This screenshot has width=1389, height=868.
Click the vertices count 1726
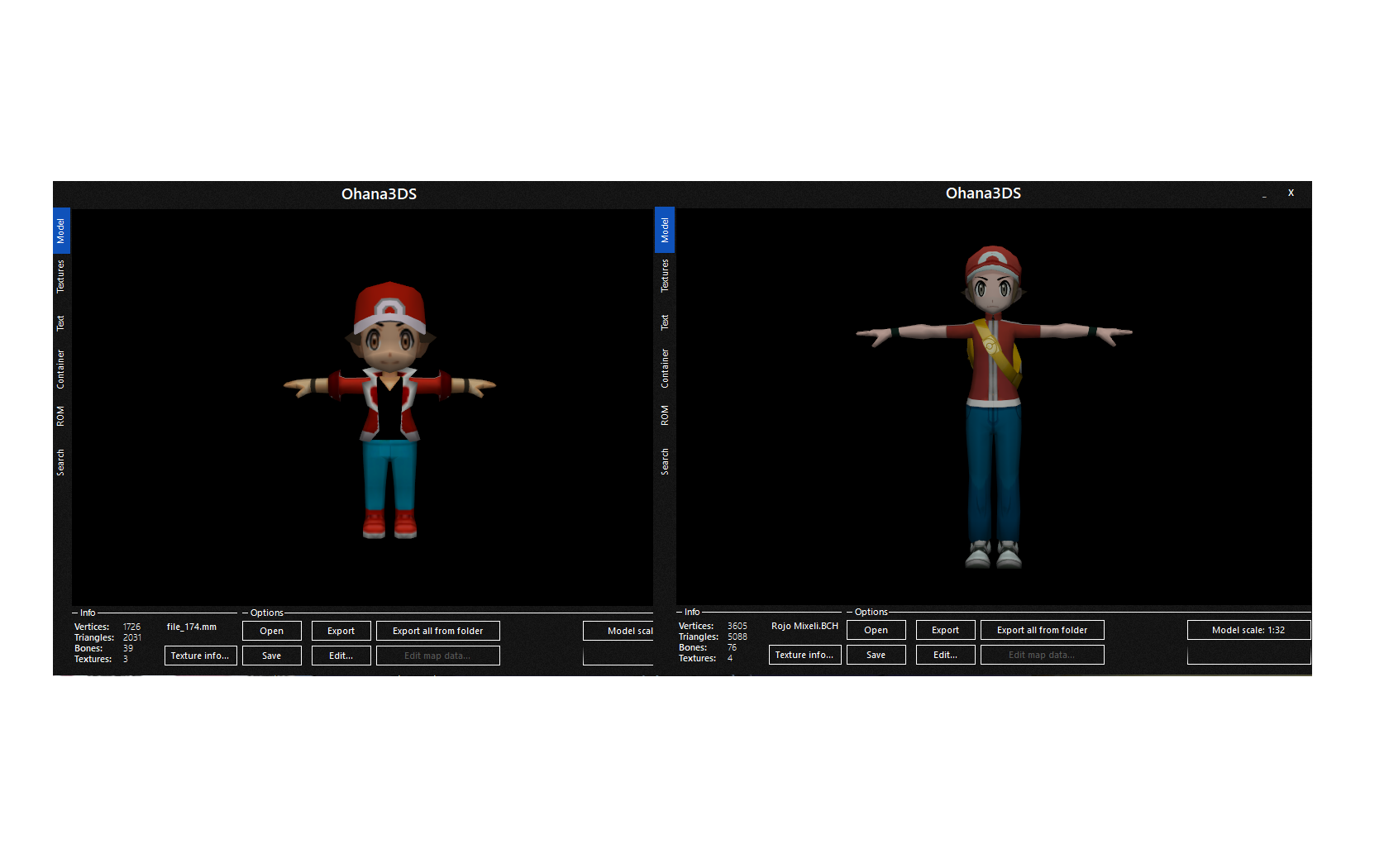point(132,627)
